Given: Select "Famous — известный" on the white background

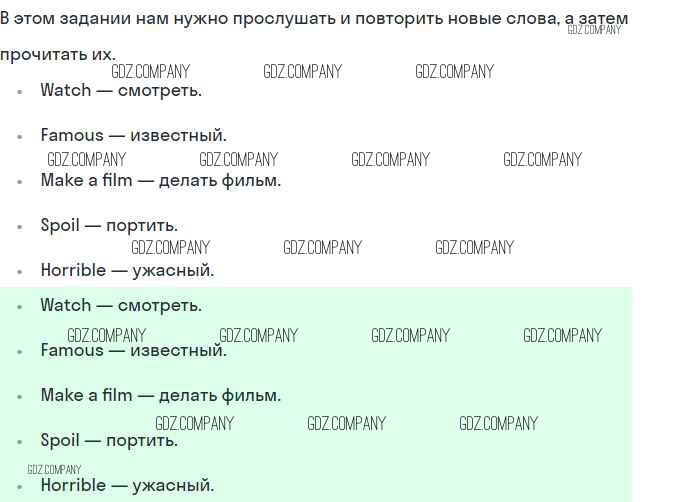Looking at the screenshot, I should (x=133, y=135).
